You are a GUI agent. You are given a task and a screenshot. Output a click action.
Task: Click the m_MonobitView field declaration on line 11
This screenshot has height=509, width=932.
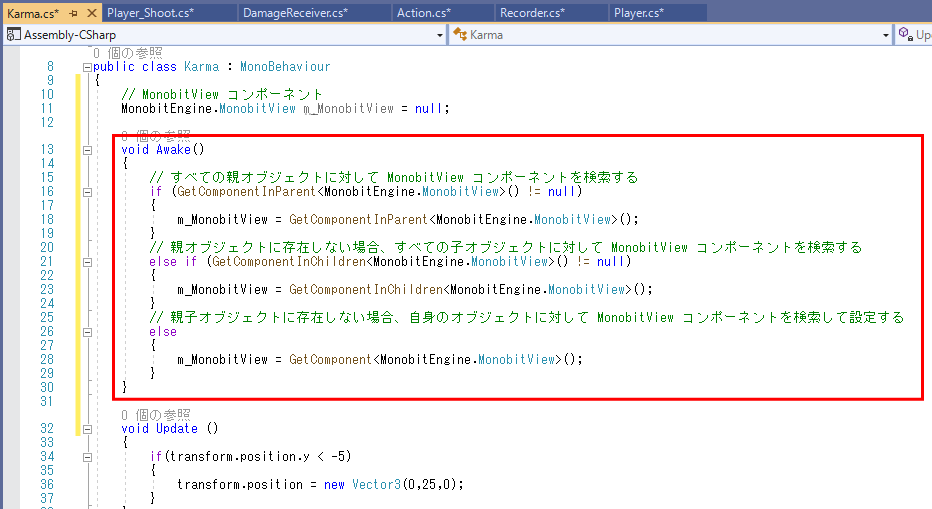[x=348, y=109]
